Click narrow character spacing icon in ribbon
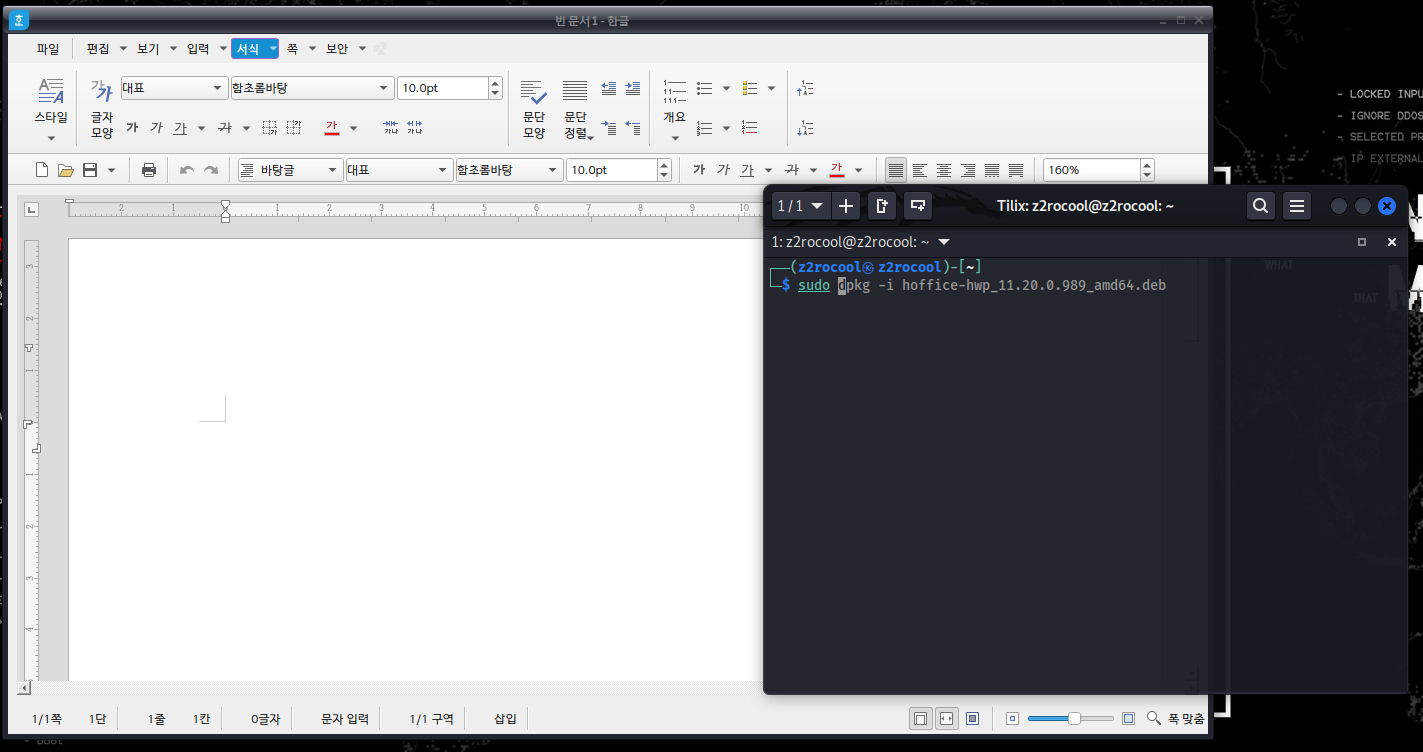This screenshot has height=752, width=1423. (391, 128)
